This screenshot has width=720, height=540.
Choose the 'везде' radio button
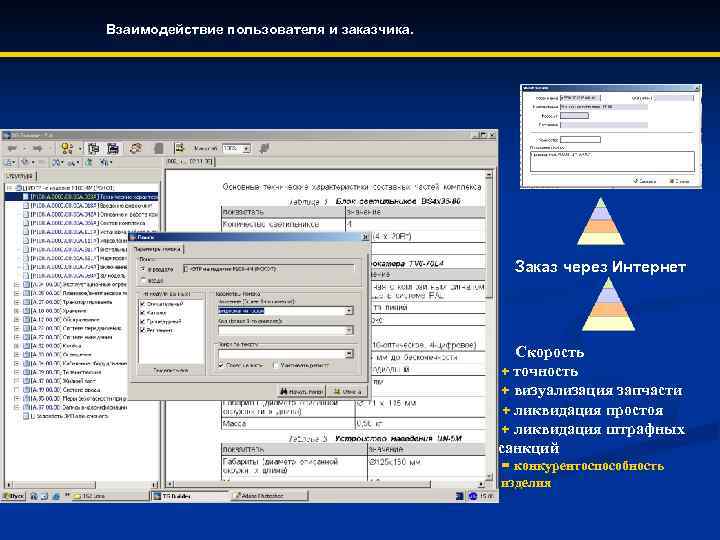coord(143,280)
